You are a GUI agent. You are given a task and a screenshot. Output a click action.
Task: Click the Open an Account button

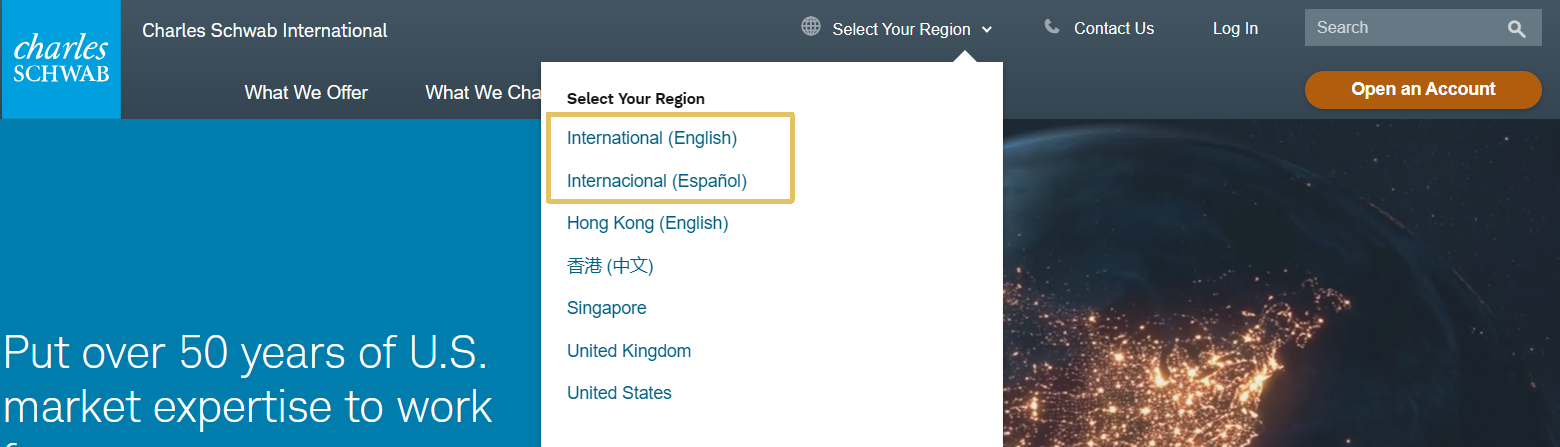[1423, 90]
